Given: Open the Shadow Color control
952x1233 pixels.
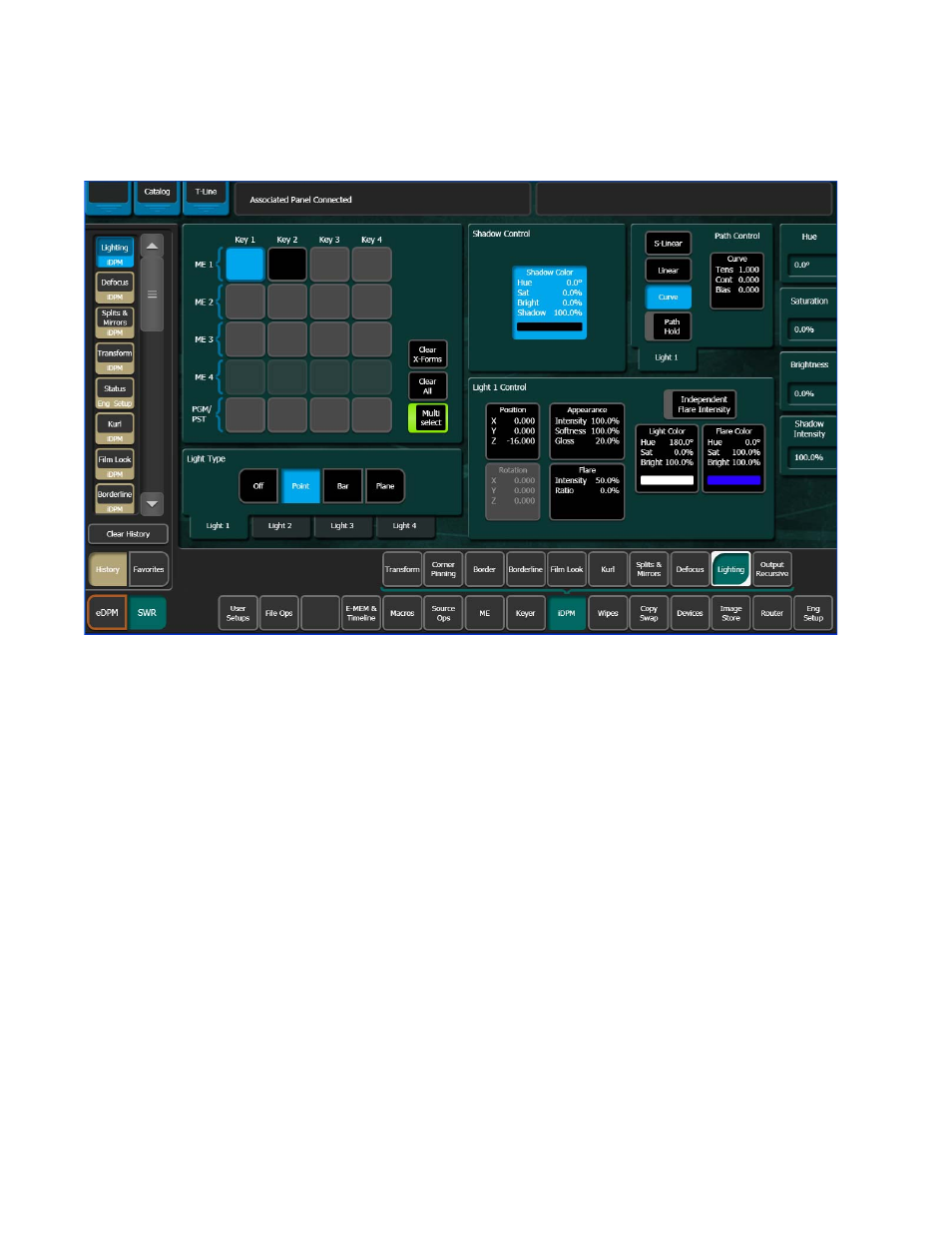Looking at the screenshot, I should tap(550, 303).
